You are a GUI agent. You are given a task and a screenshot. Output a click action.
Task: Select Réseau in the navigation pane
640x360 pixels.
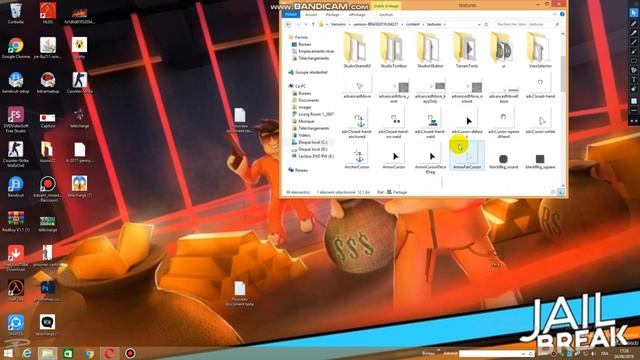coord(298,170)
